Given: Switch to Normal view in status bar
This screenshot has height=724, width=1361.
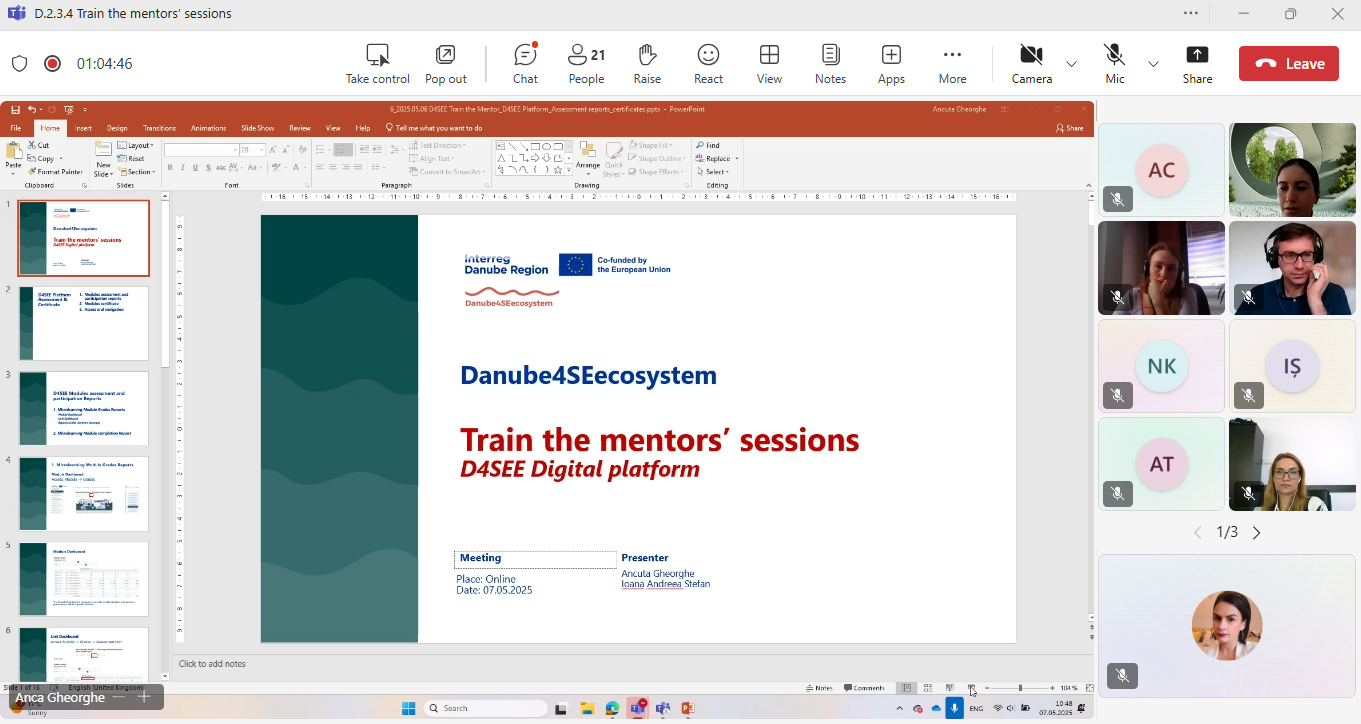Looking at the screenshot, I should 906,688.
